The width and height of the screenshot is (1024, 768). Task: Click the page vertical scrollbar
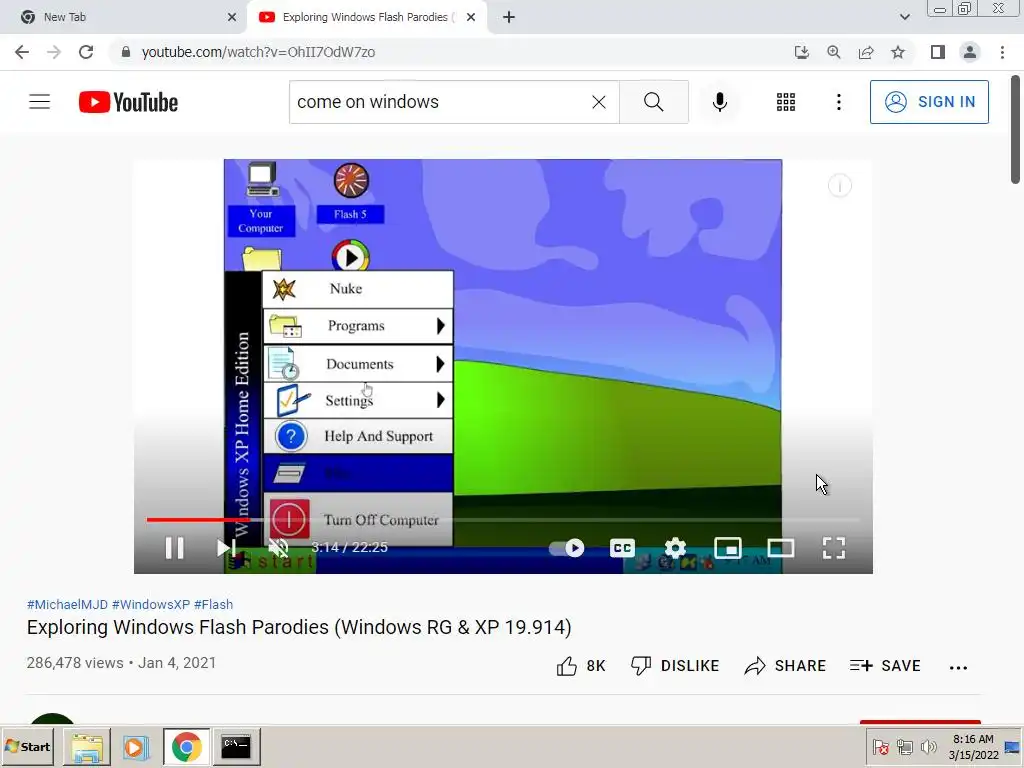point(1016,131)
